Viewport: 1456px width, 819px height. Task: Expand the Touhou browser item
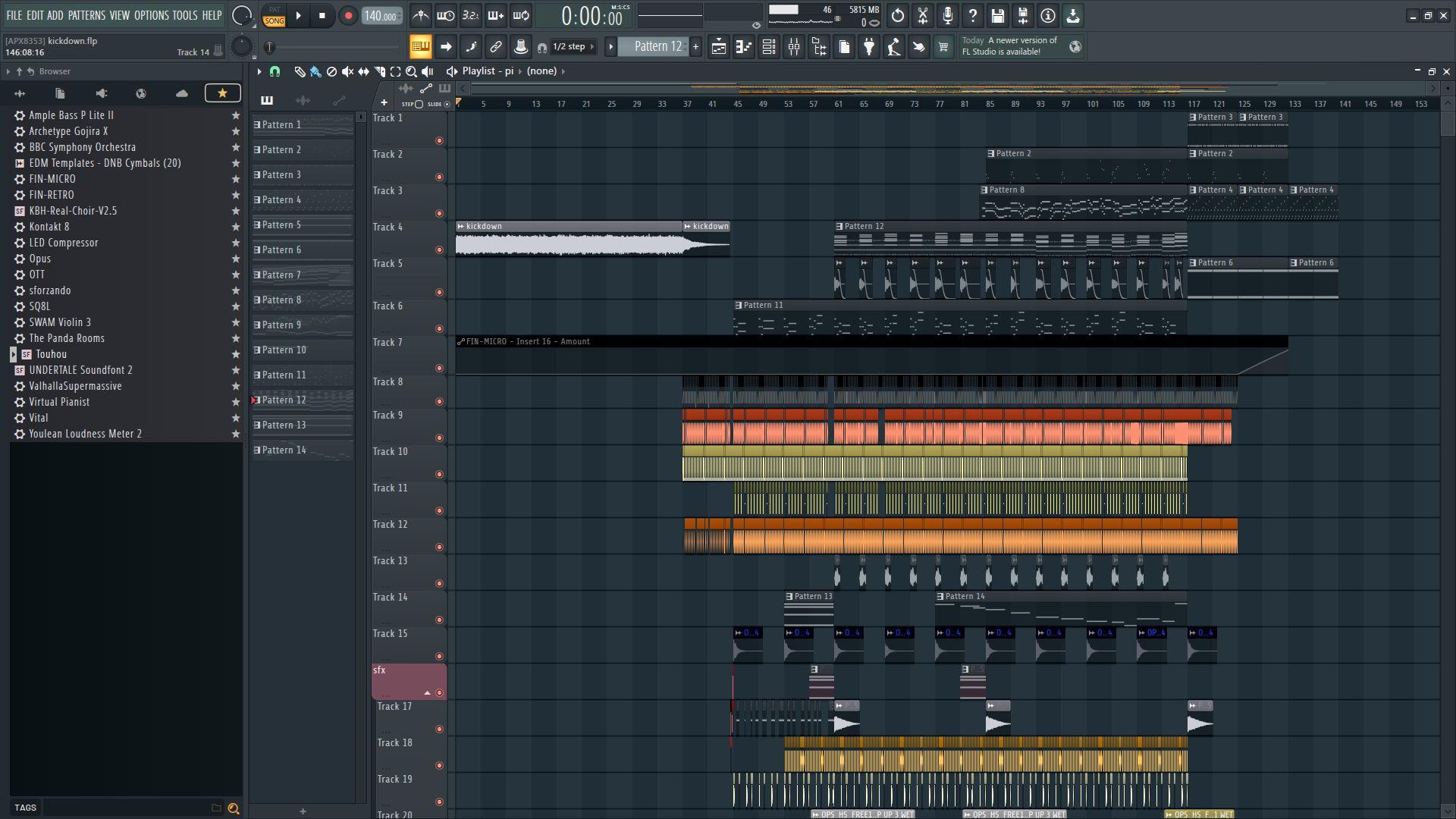pyautogui.click(x=13, y=354)
